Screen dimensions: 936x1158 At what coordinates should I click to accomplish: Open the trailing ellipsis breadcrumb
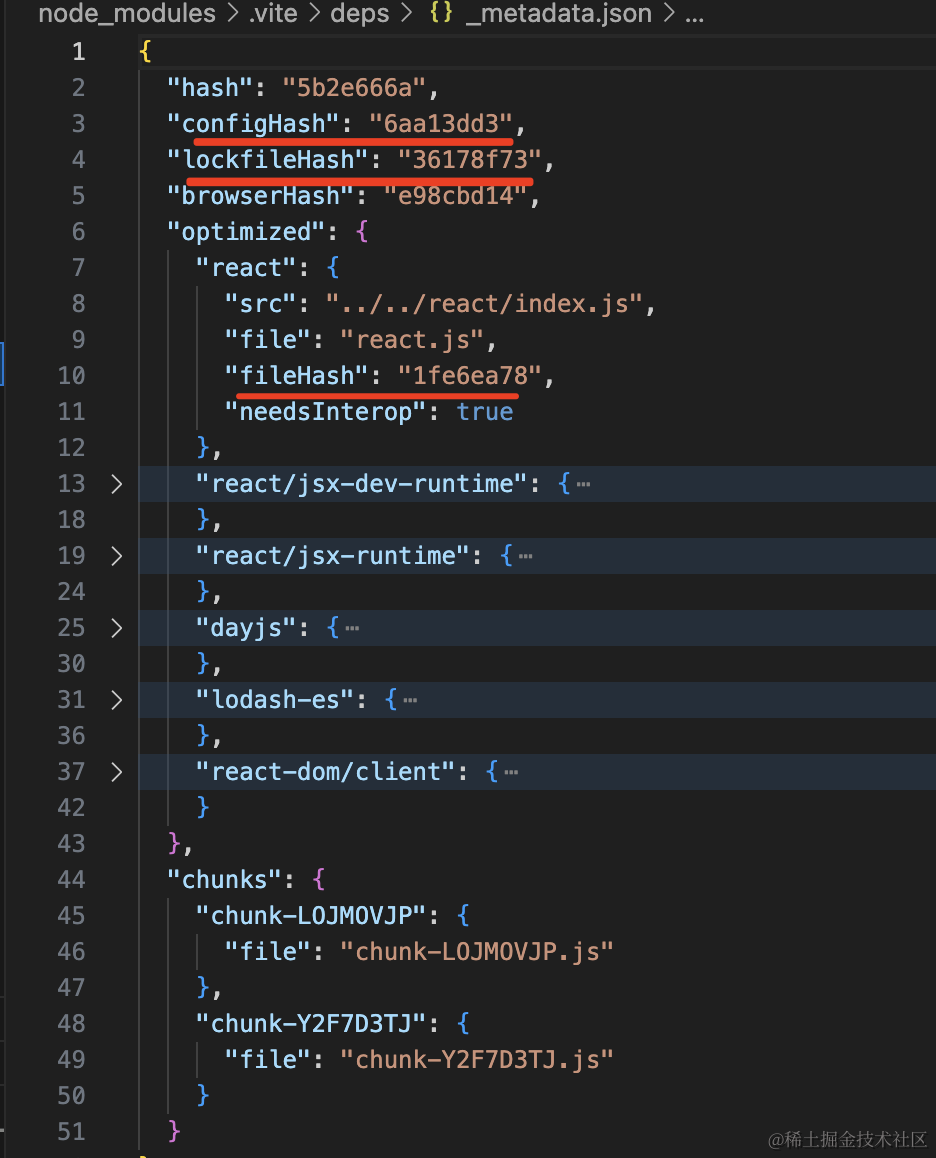tap(694, 16)
